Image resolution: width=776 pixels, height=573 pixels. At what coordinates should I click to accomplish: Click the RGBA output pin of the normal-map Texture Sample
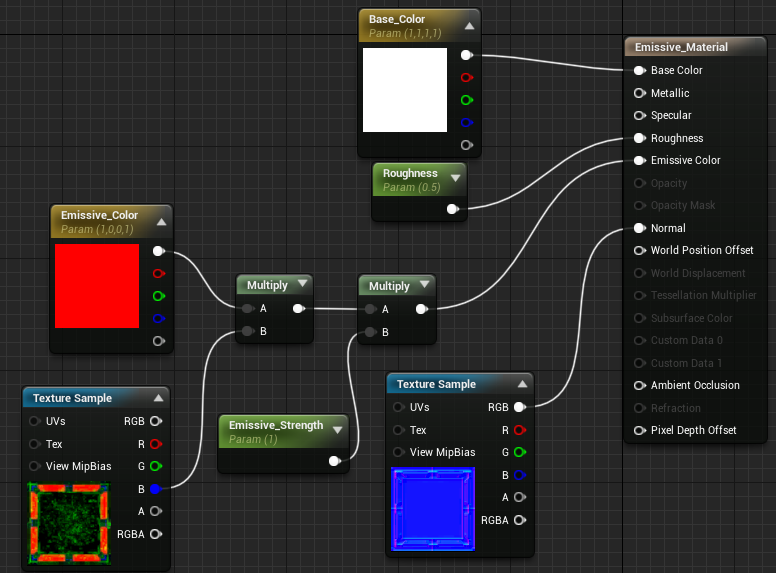point(520,520)
